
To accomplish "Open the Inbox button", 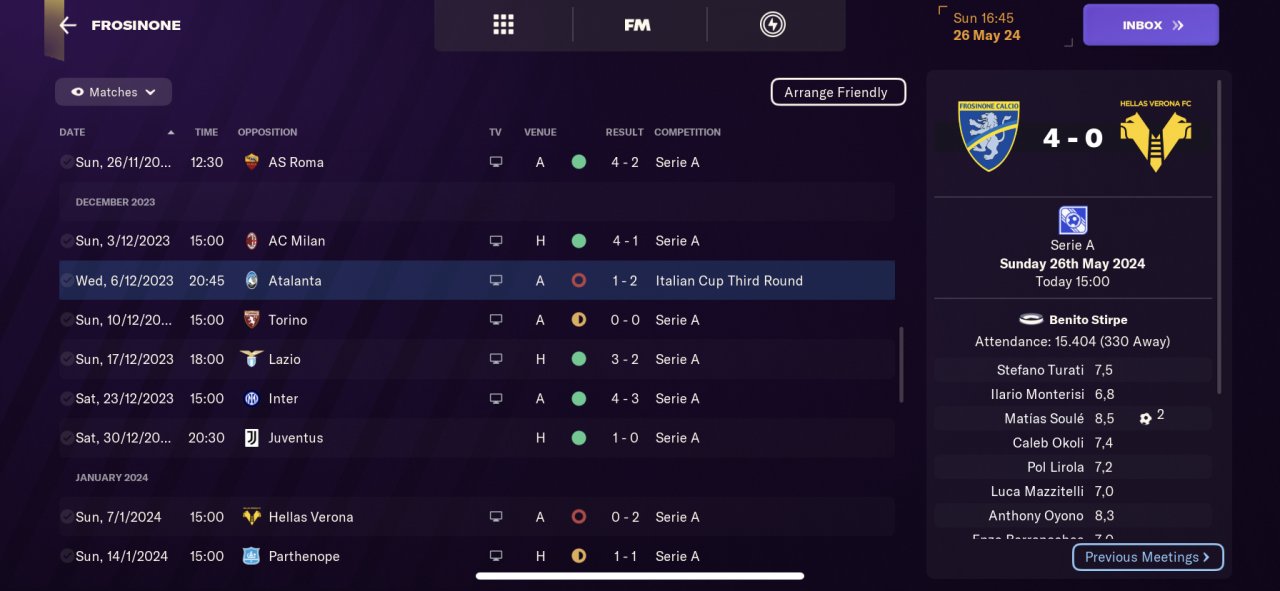I will click(x=1150, y=25).
